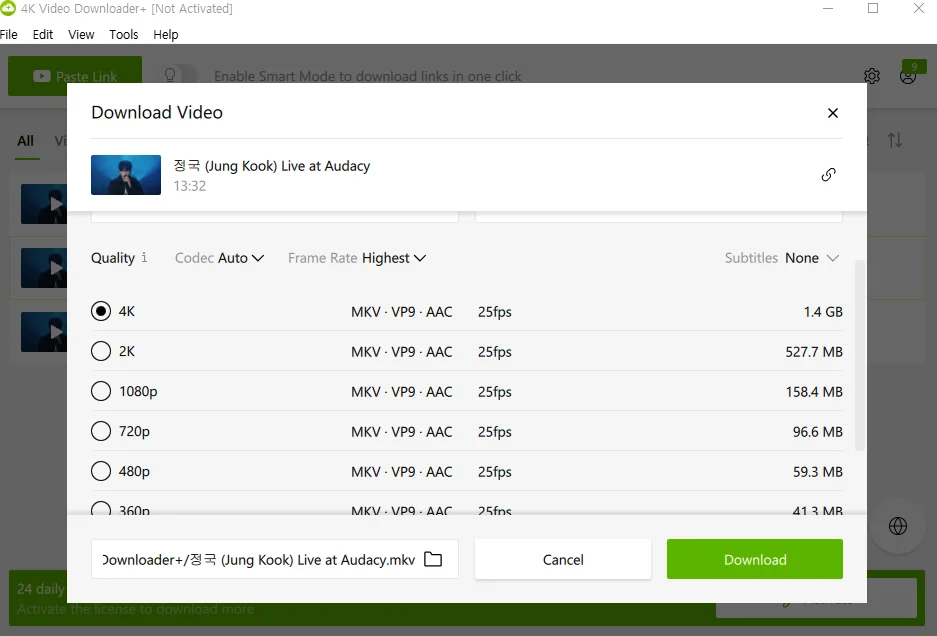Viewport: 937px width, 636px height.
Task: Open quality info icon next to Quality
Action: tap(144, 257)
